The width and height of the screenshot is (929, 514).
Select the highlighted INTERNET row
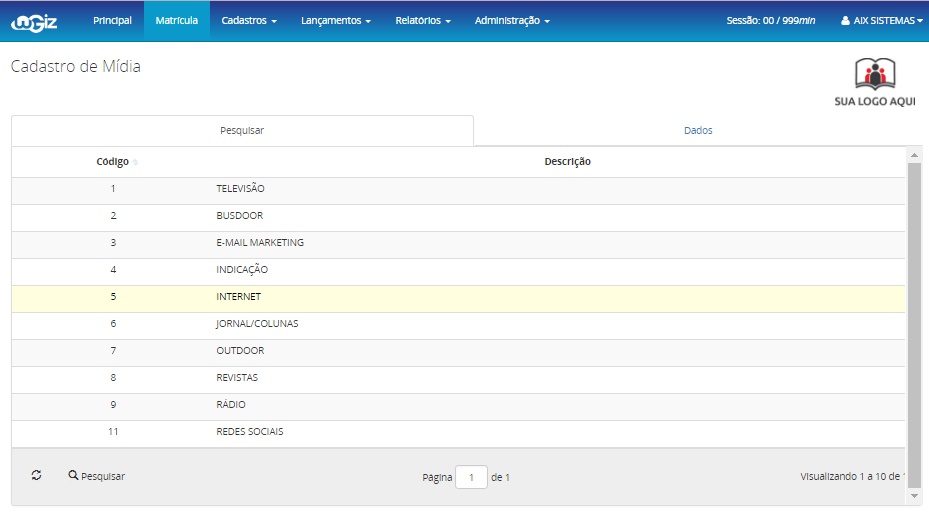(x=238, y=297)
